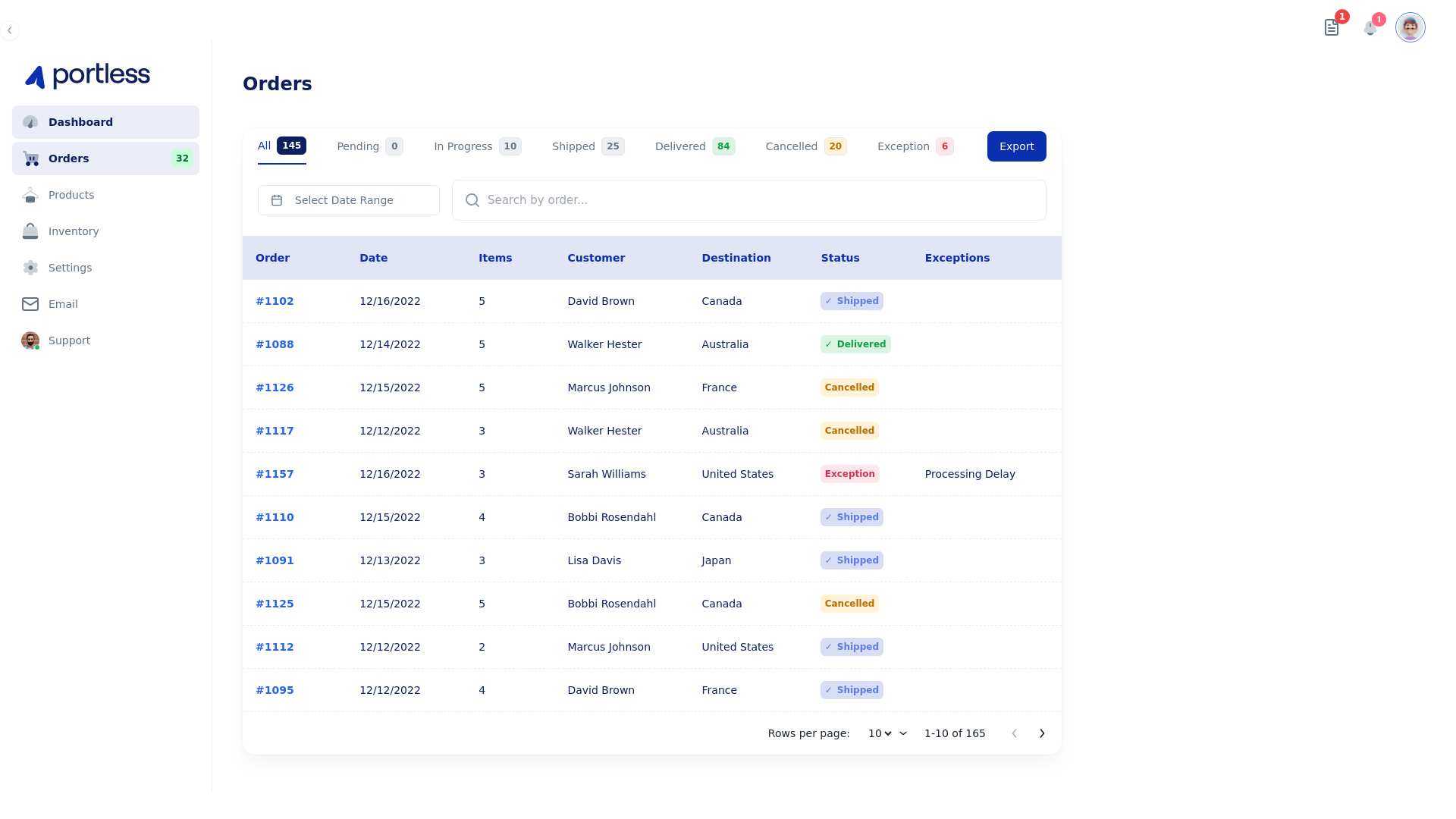1456x819 pixels.
Task: Open Select Date Range picker
Action: click(x=348, y=200)
